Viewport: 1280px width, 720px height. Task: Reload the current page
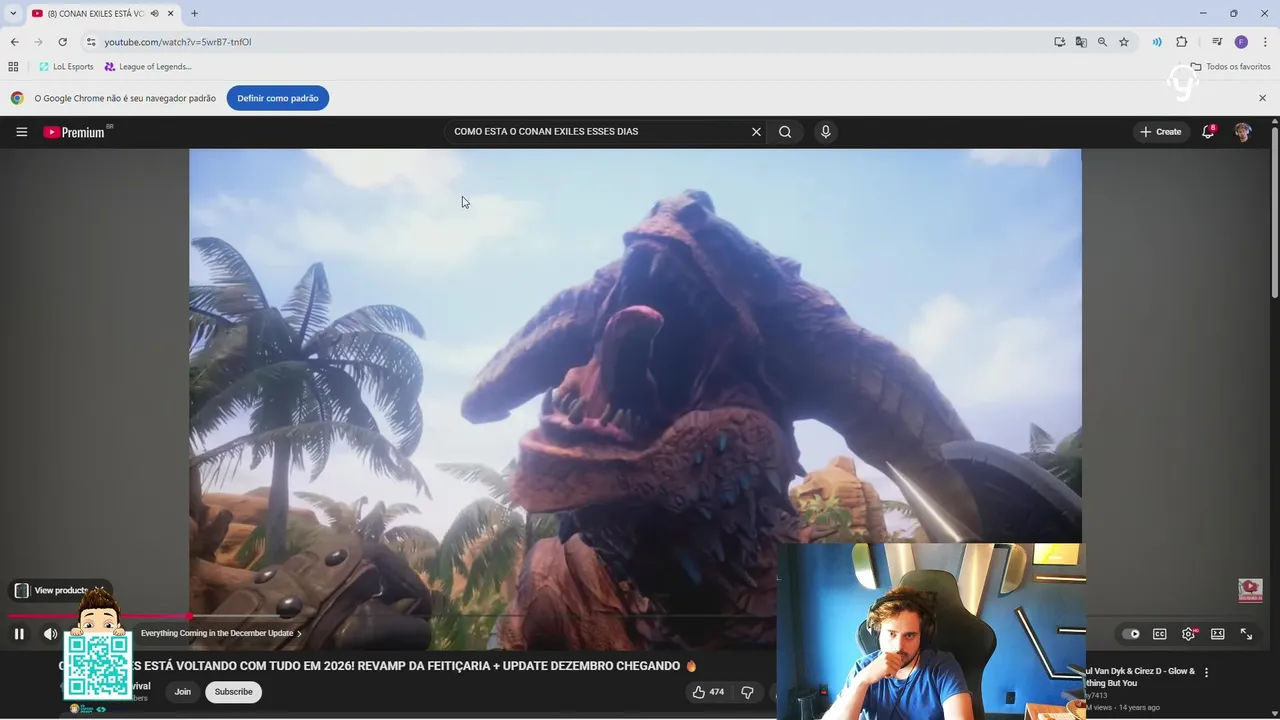click(x=62, y=42)
